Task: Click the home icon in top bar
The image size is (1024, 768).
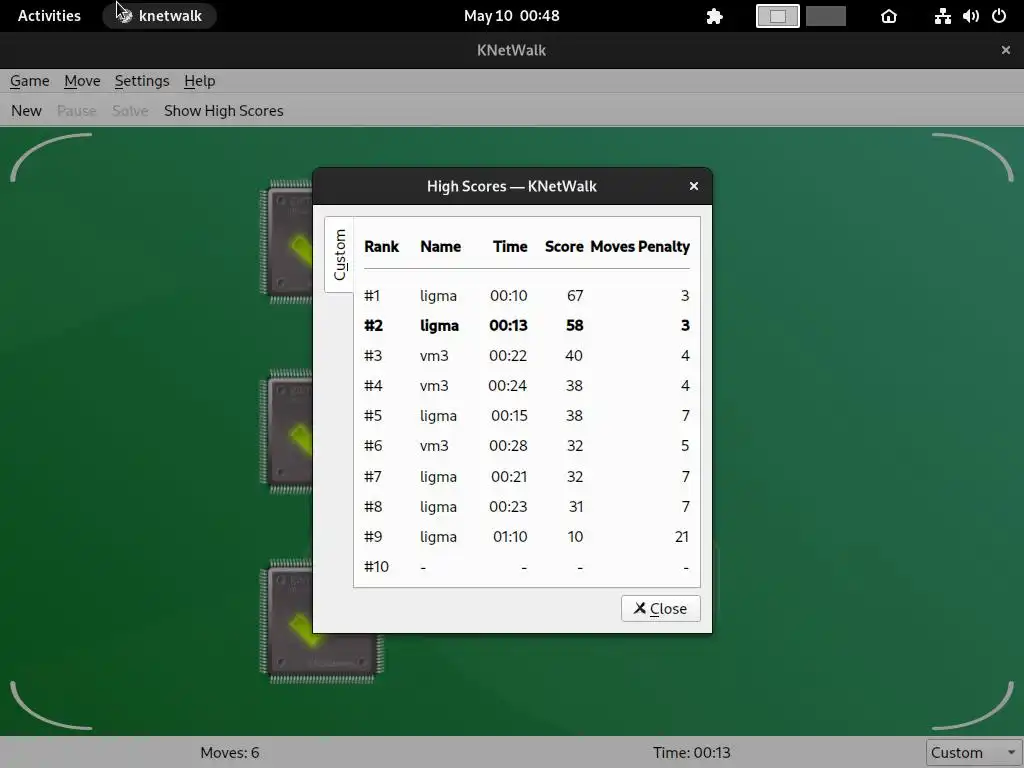Action: tap(889, 16)
